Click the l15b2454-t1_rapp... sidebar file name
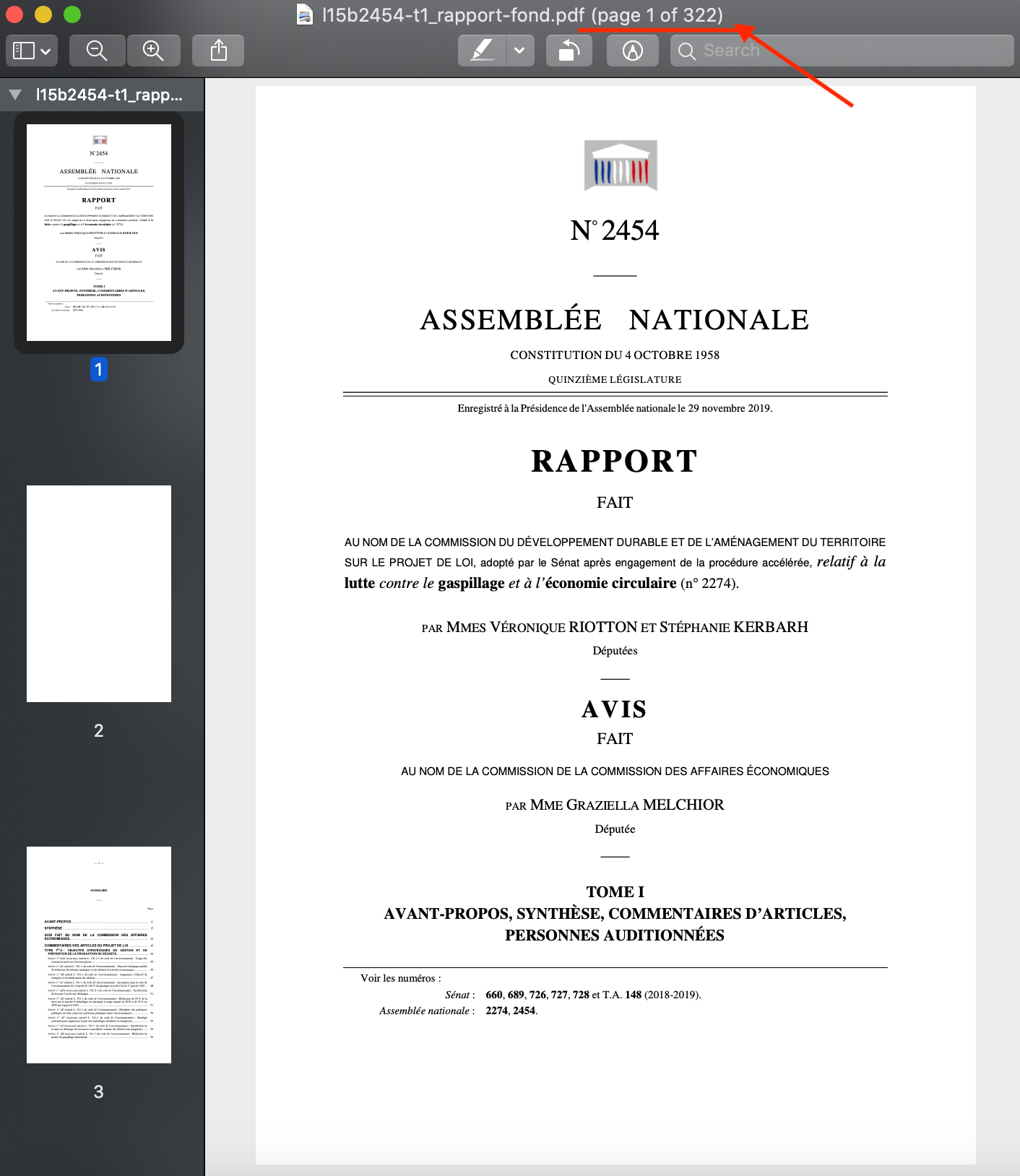1020x1176 pixels. tap(109, 95)
